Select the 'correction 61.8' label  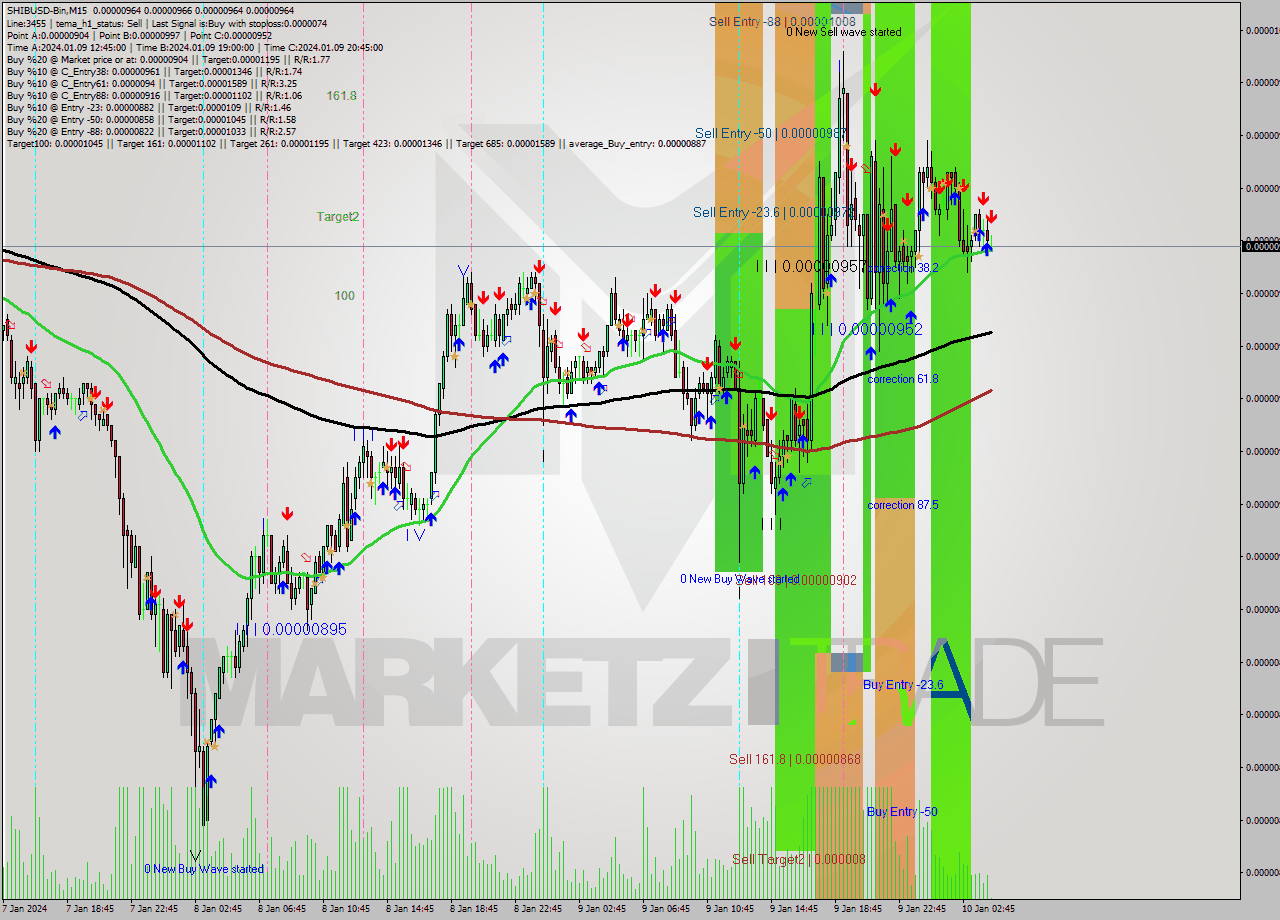[x=903, y=379]
